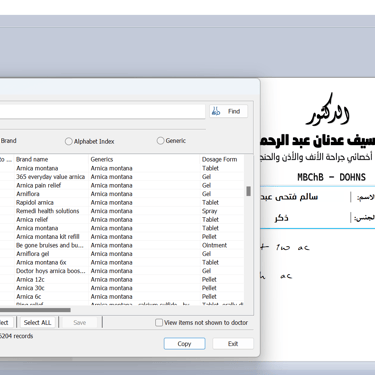Click the horizontal scrollbar thumb of the list
This screenshot has width=375, height=375.
pos(35,310)
